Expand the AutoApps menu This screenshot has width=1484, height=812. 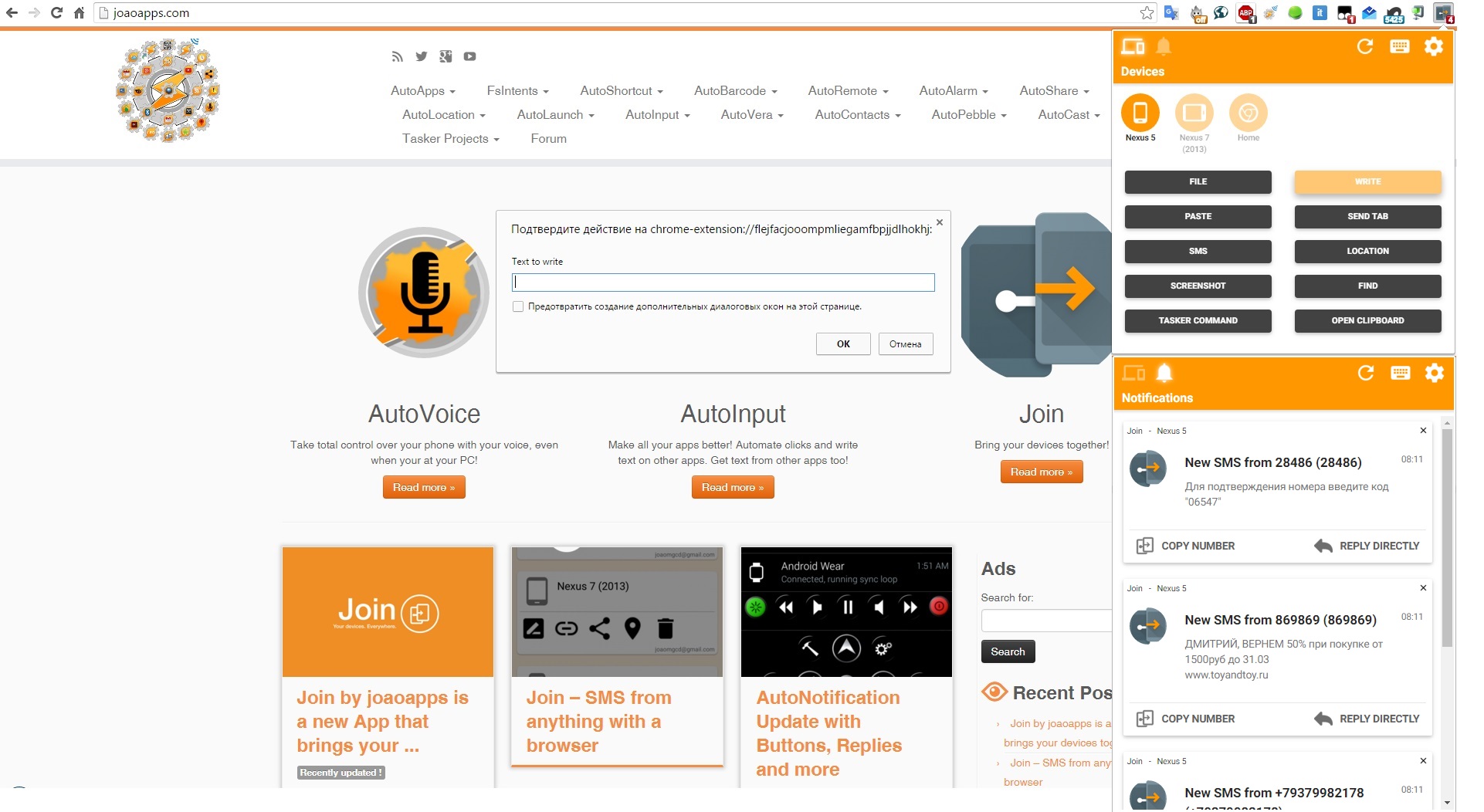(x=423, y=90)
